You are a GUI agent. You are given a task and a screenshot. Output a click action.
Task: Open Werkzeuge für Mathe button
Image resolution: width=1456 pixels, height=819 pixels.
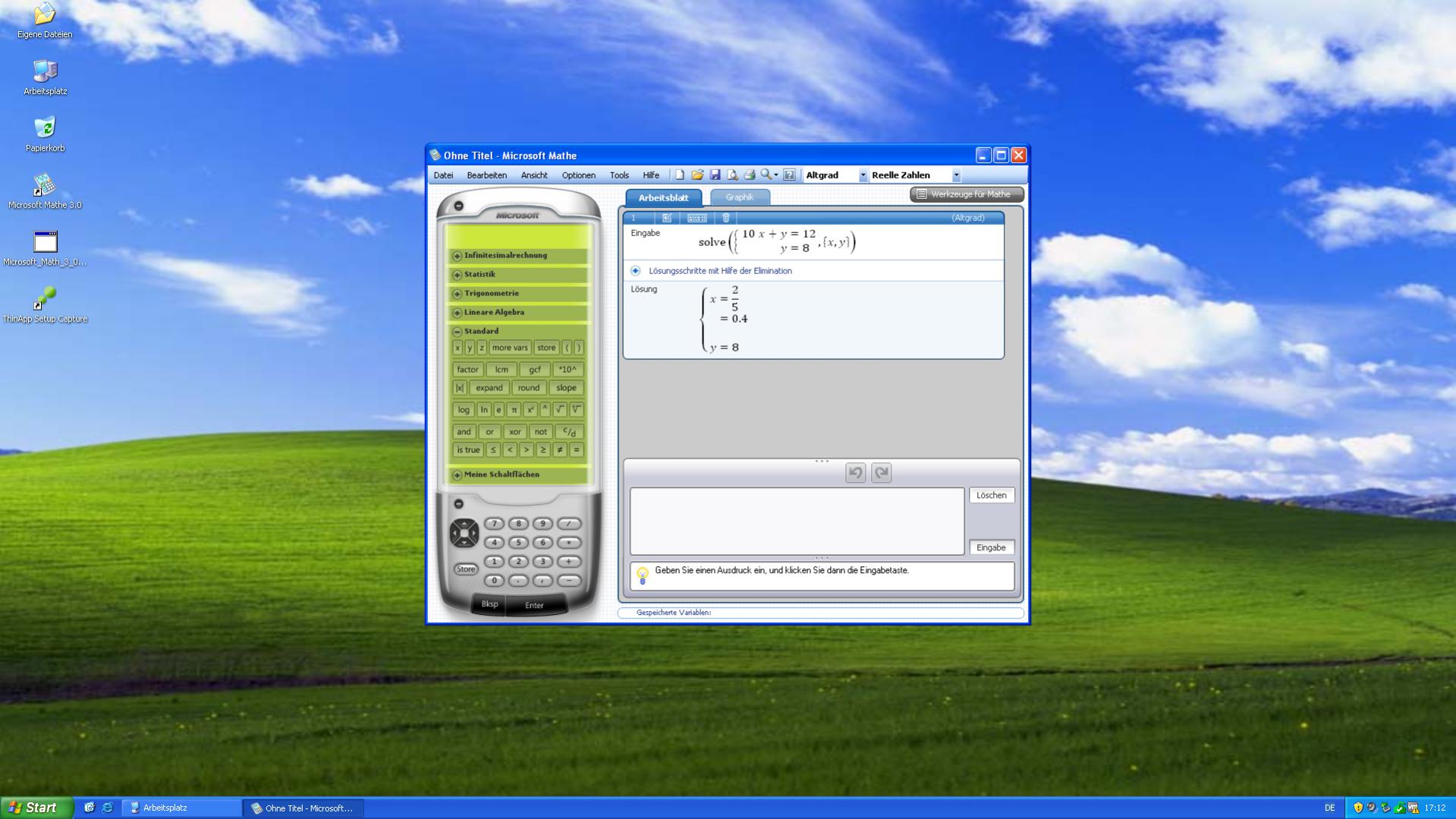(x=966, y=194)
